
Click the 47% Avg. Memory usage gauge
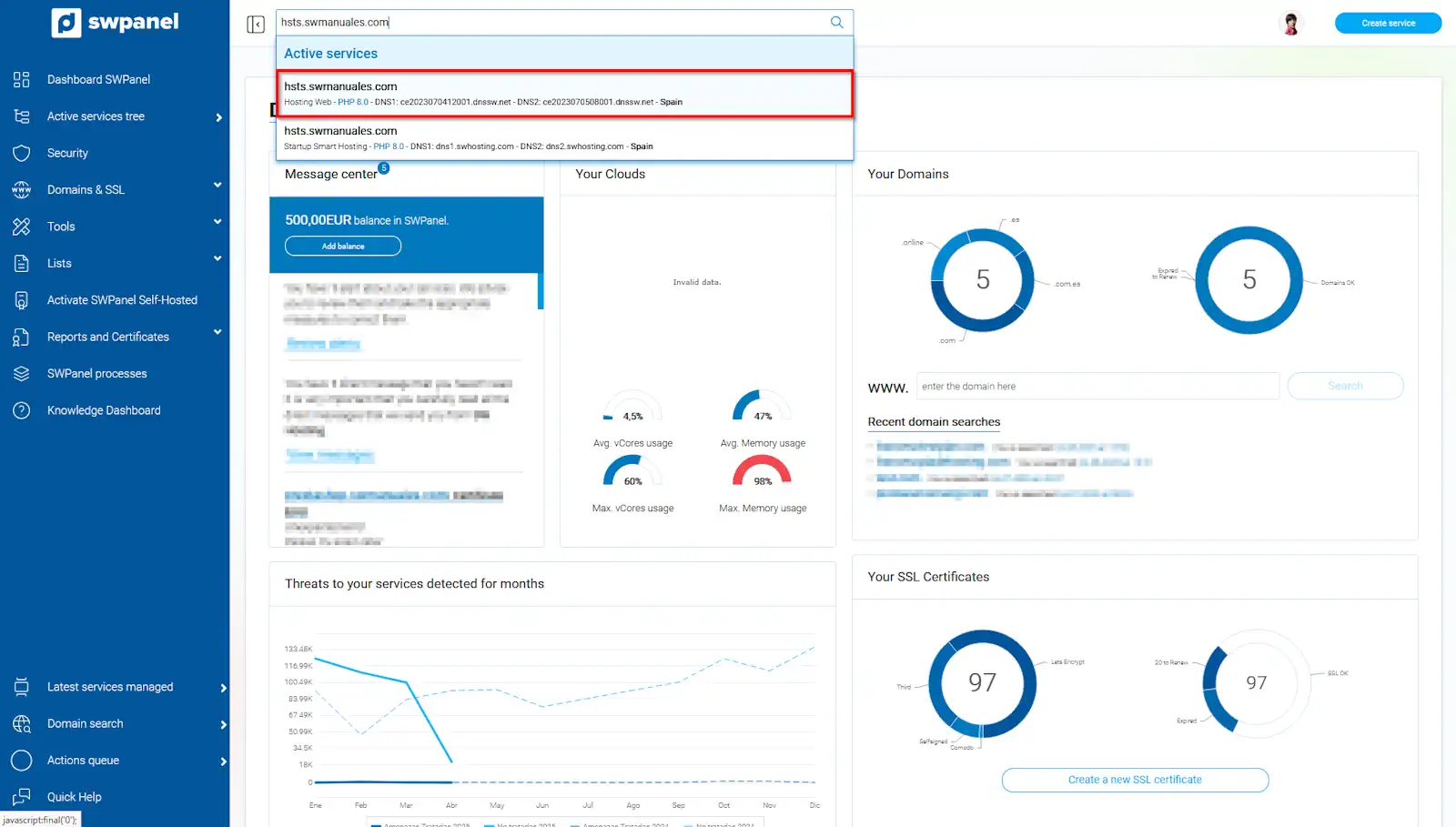(x=763, y=407)
